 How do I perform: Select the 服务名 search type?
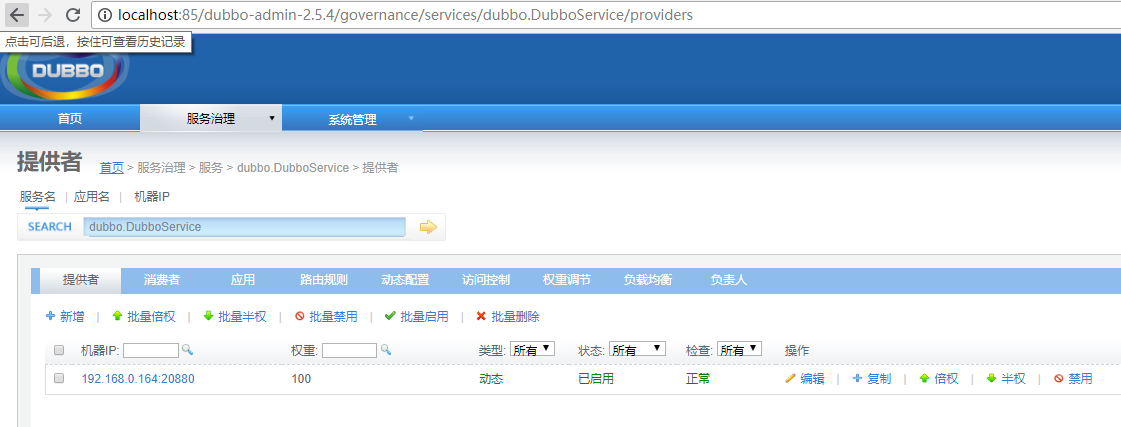pos(37,197)
